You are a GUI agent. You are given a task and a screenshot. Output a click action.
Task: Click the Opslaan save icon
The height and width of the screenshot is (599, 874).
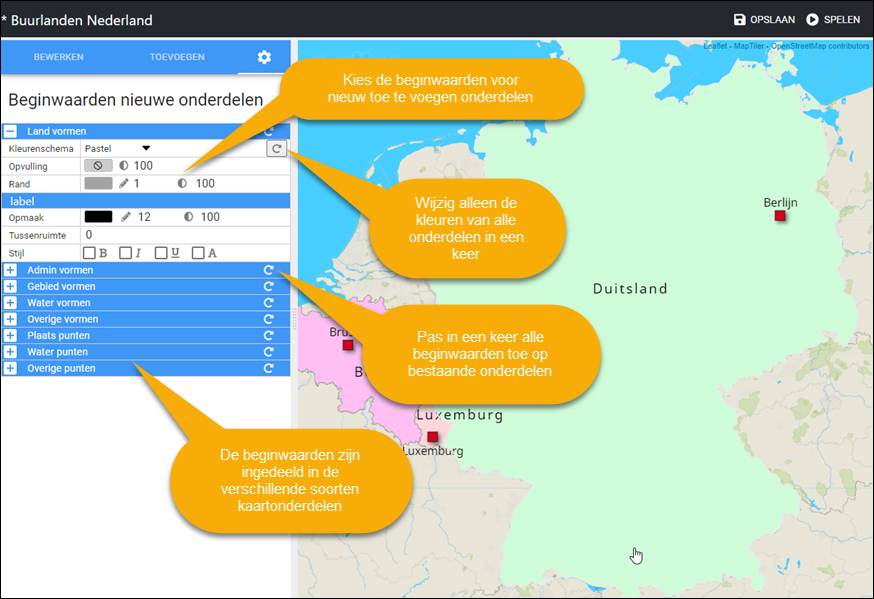click(x=740, y=19)
